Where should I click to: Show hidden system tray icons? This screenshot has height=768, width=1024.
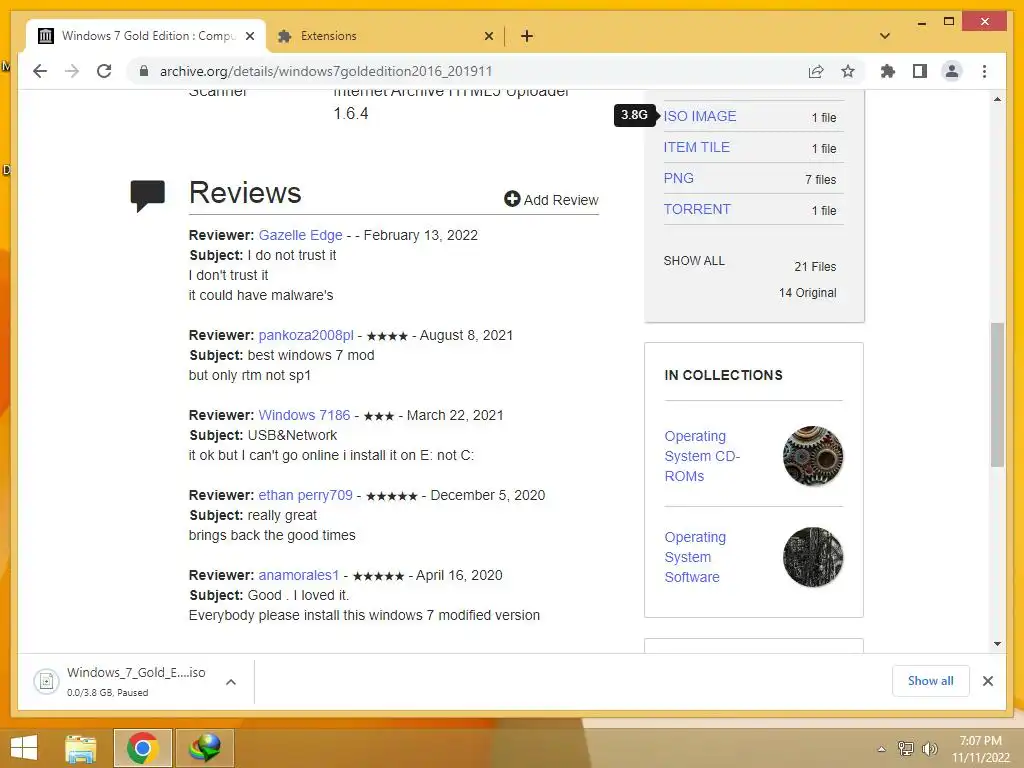tap(882, 749)
